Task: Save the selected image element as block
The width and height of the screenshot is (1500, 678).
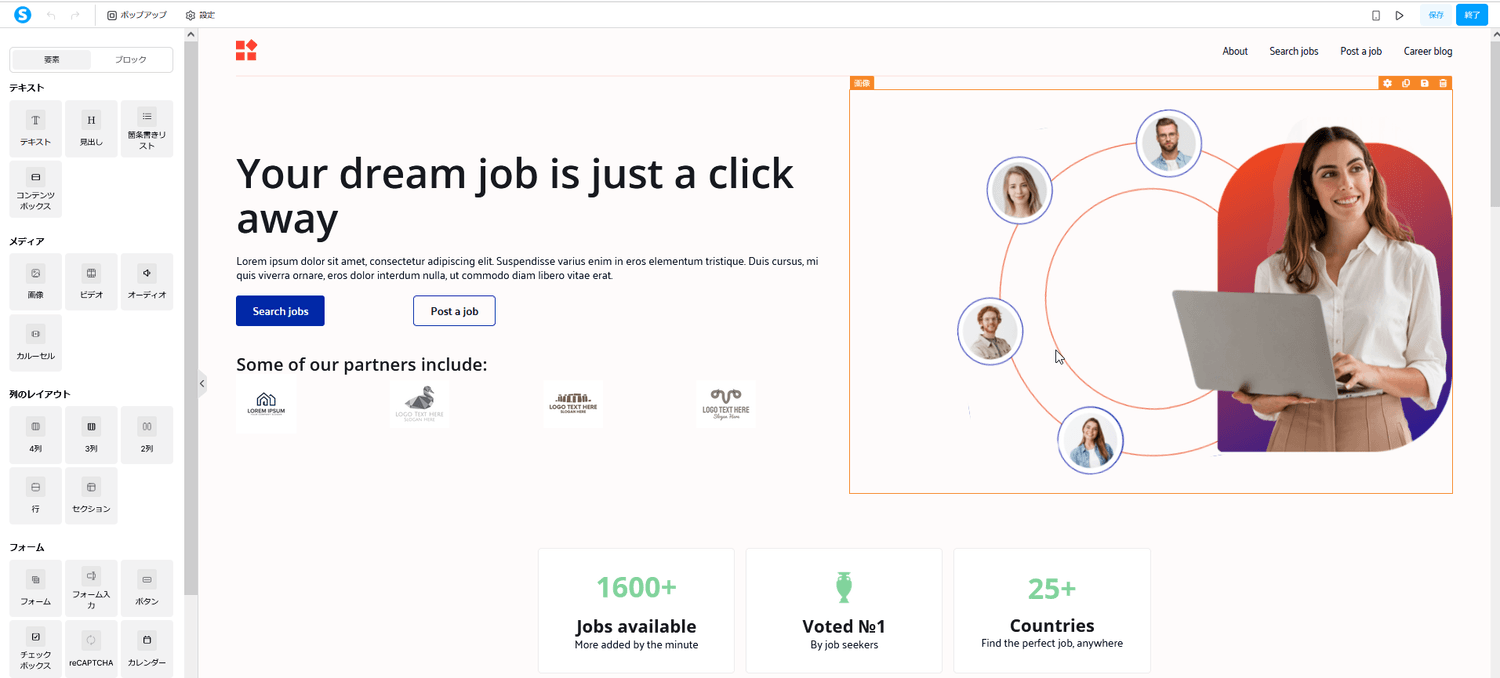Action: [x=1425, y=83]
